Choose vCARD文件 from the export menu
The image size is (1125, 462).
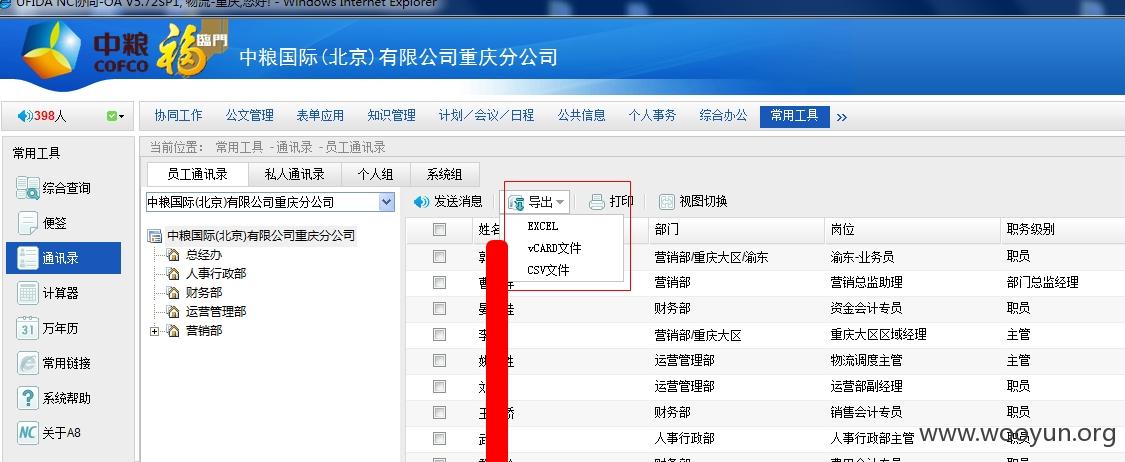(x=554, y=248)
